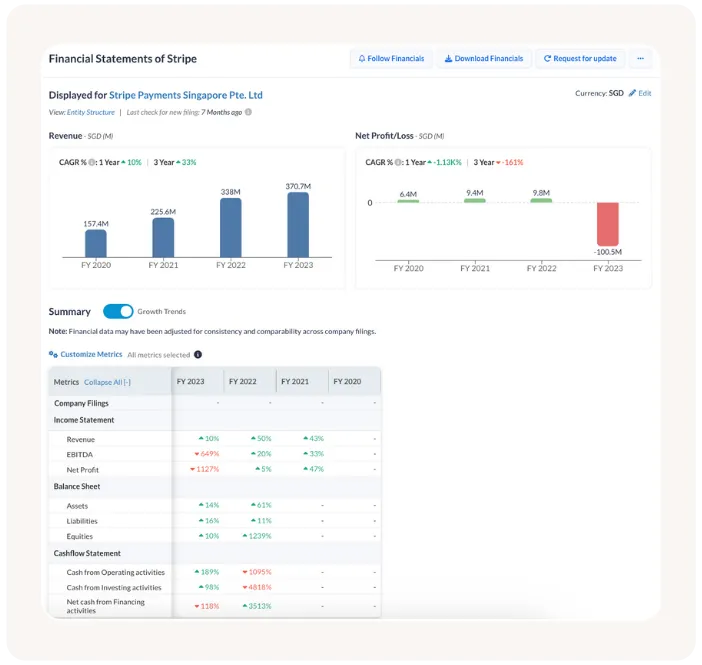702x665 pixels.
Task: Click the Follow Financials button
Action: (x=391, y=59)
